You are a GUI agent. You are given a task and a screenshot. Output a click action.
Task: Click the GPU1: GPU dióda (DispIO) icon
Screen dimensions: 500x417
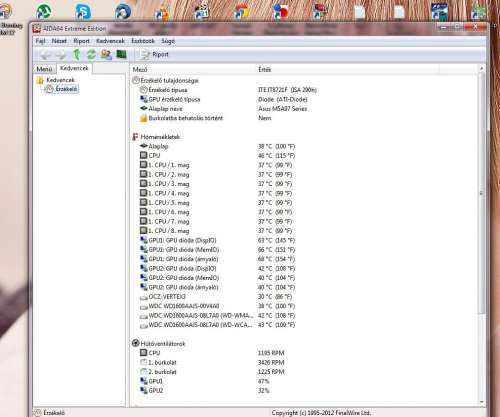pos(144,240)
